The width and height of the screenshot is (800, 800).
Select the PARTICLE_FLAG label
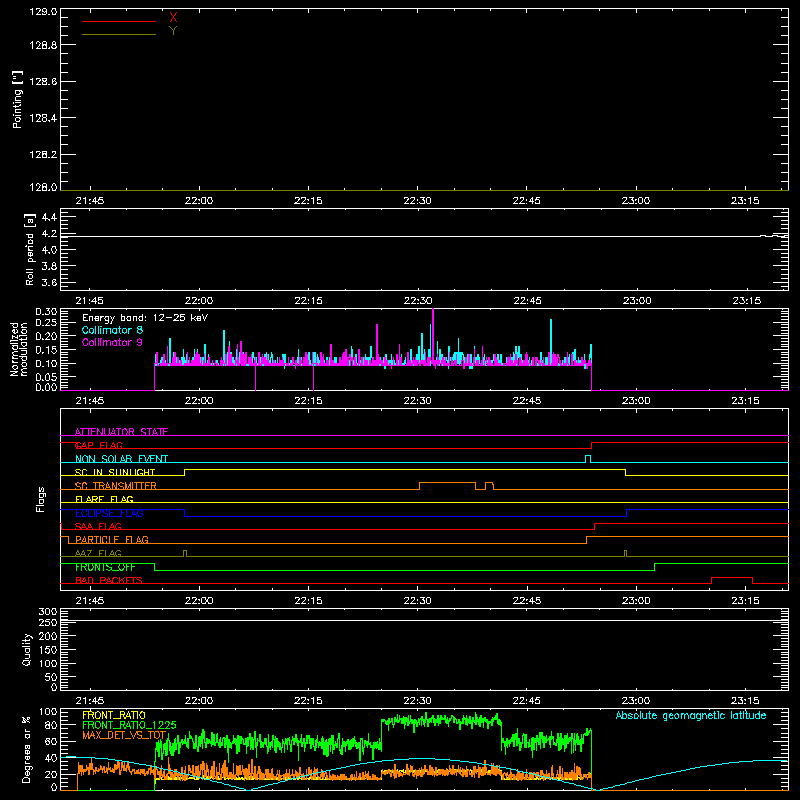112,539
